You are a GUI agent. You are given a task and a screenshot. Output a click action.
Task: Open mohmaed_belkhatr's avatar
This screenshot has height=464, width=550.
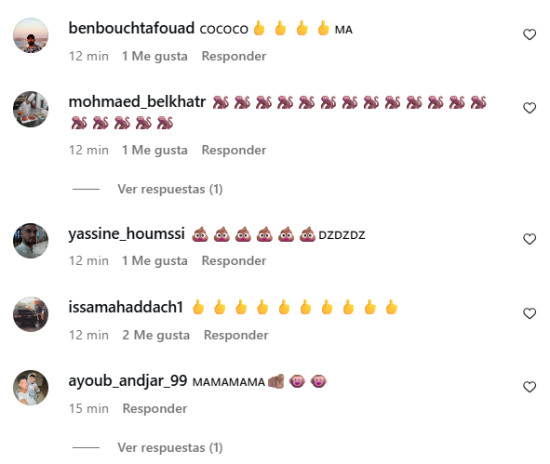(31, 109)
